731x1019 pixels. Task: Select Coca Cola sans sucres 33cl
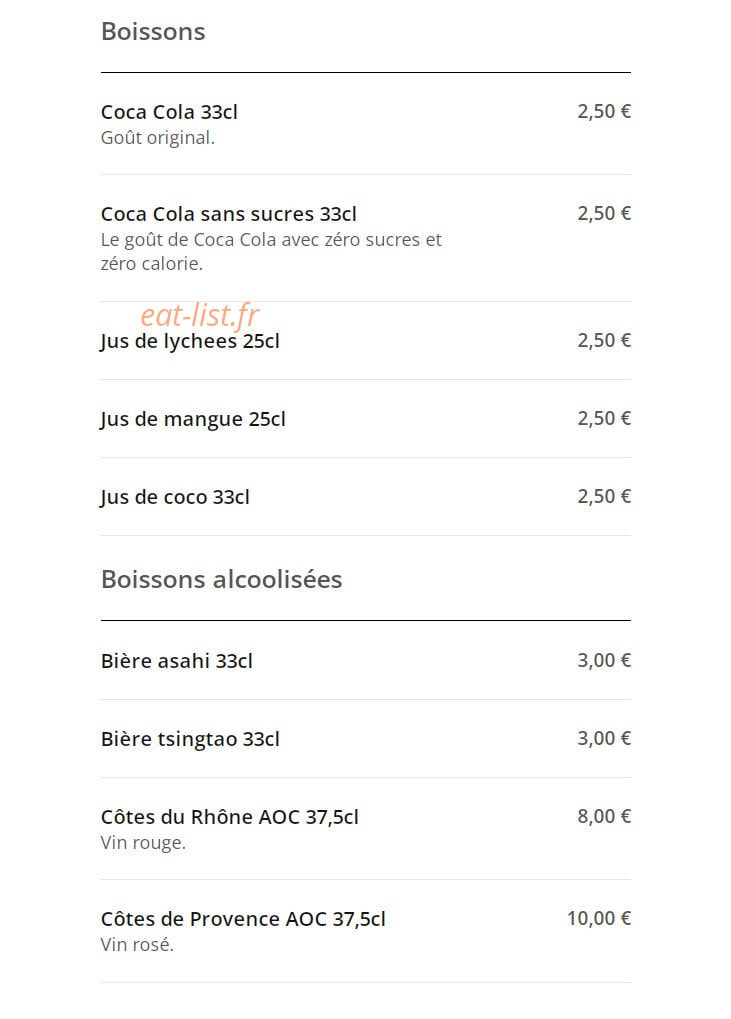(x=365, y=238)
